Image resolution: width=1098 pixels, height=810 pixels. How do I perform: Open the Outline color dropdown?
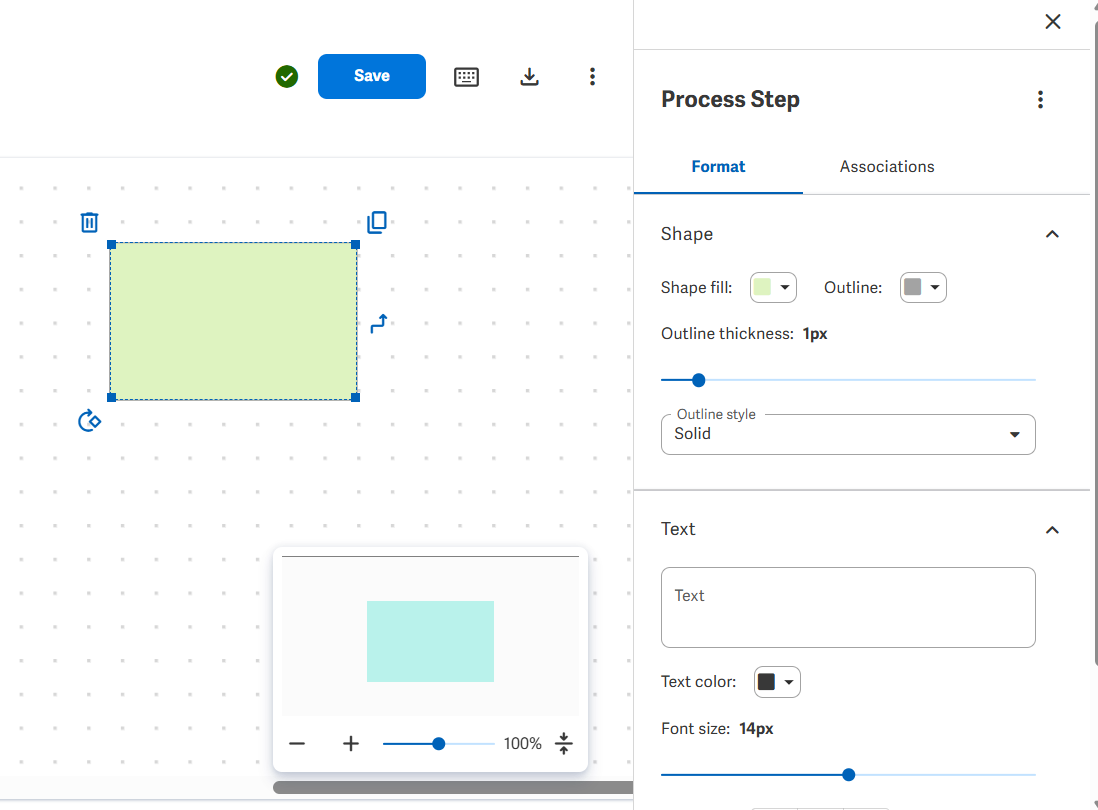coord(923,288)
